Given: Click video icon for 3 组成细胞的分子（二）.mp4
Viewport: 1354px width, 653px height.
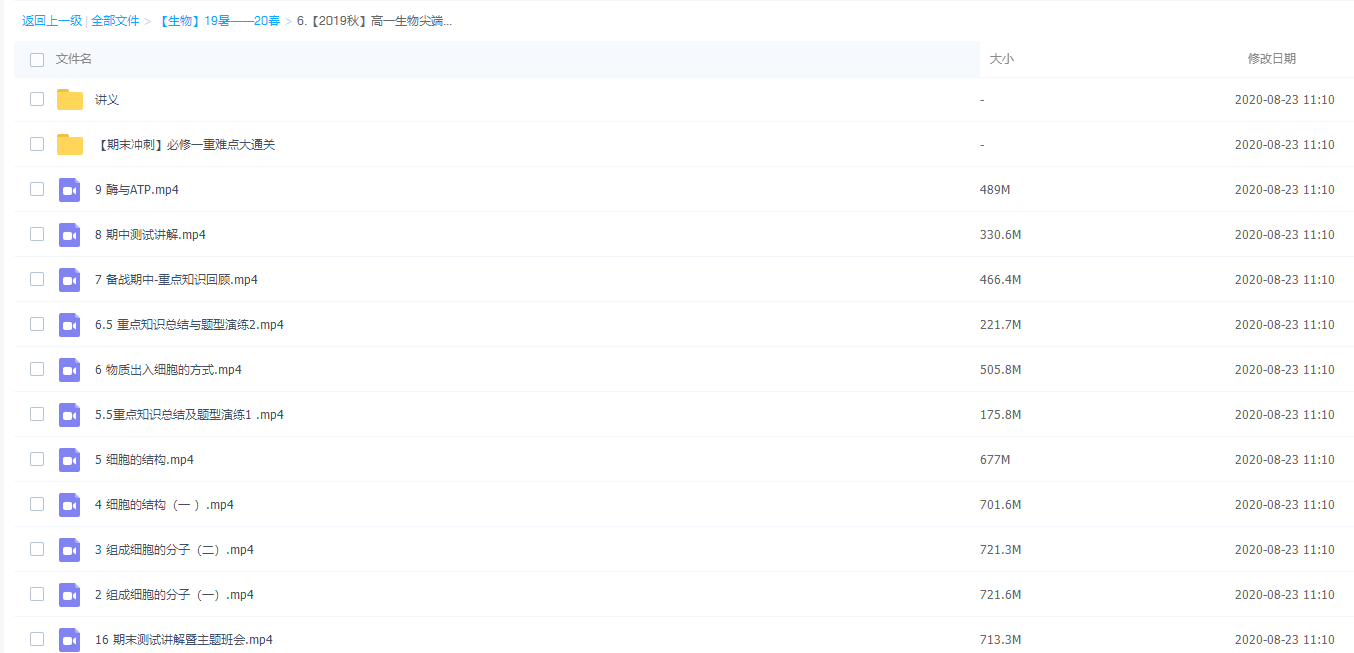Looking at the screenshot, I should point(69,550).
